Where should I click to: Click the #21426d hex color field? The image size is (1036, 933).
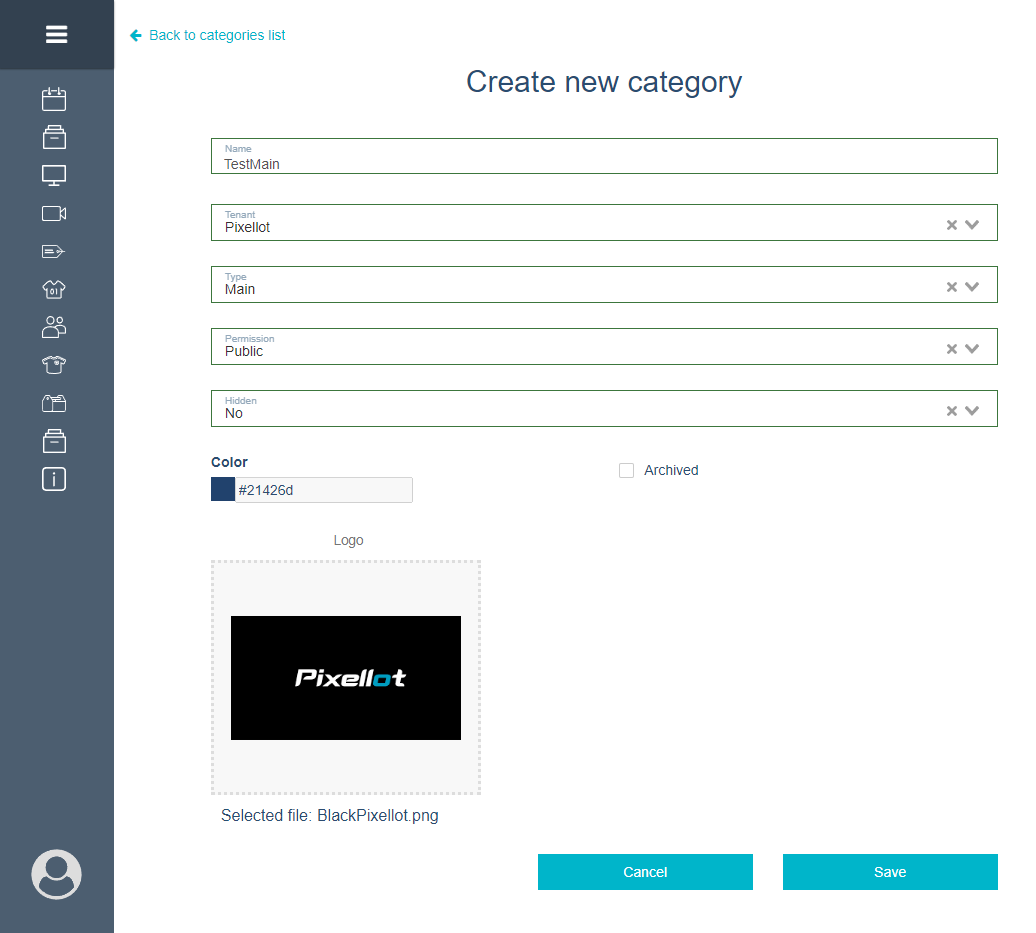click(324, 490)
